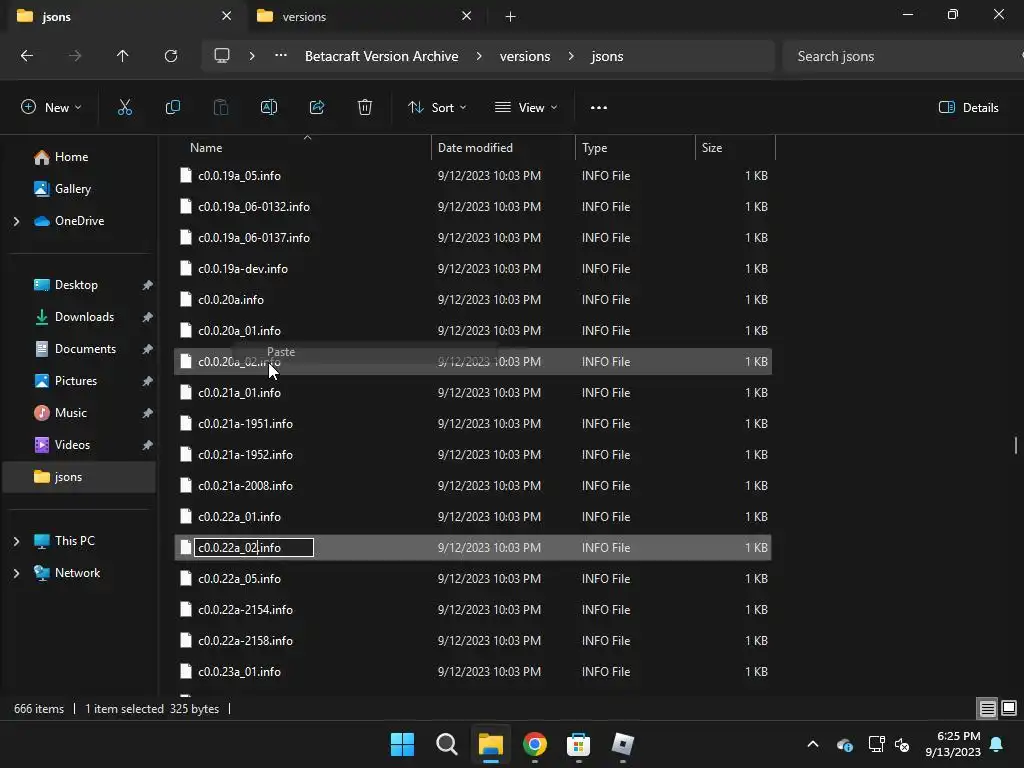This screenshot has width=1024, height=768.
Task: Select file c0.0.19a-dev.info
Action: point(473,268)
